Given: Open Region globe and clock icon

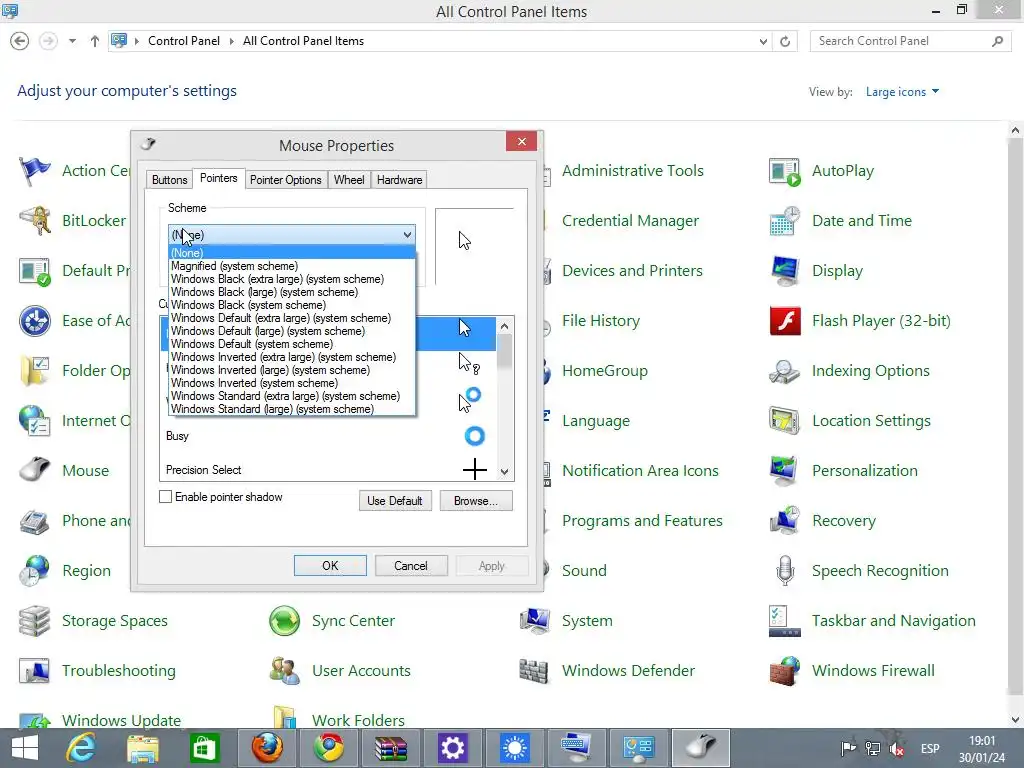Looking at the screenshot, I should coord(35,571).
